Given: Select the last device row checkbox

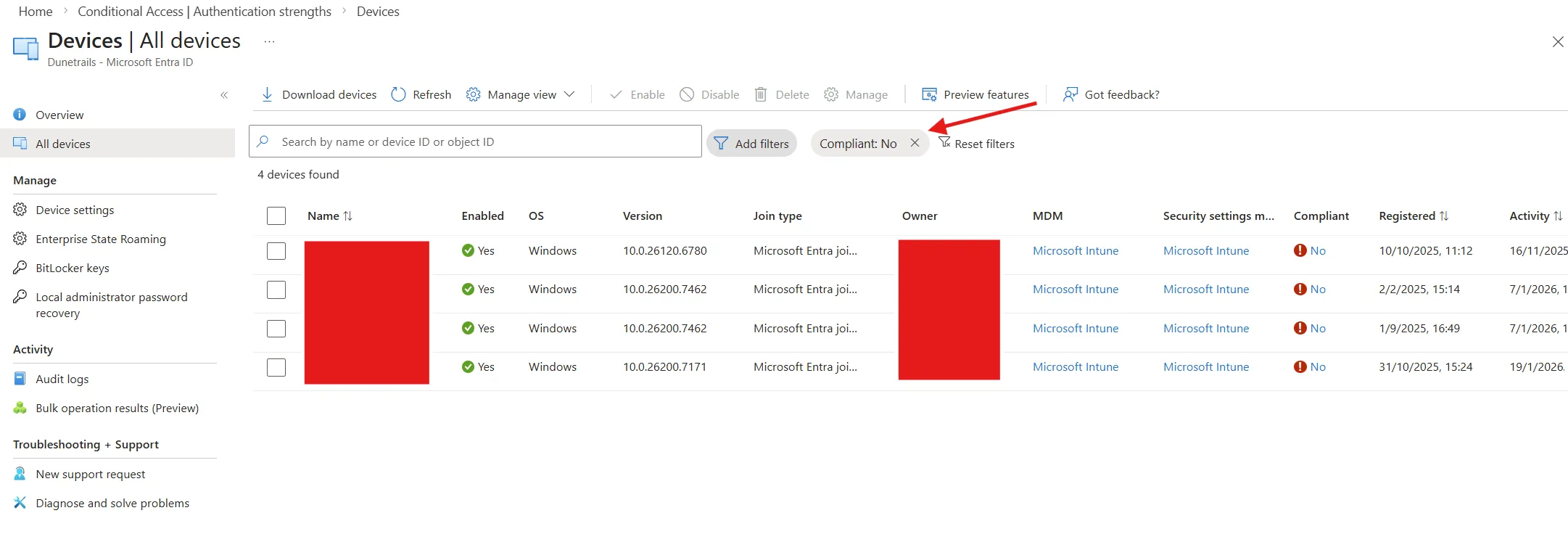Looking at the screenshot, I should (276, 367).
